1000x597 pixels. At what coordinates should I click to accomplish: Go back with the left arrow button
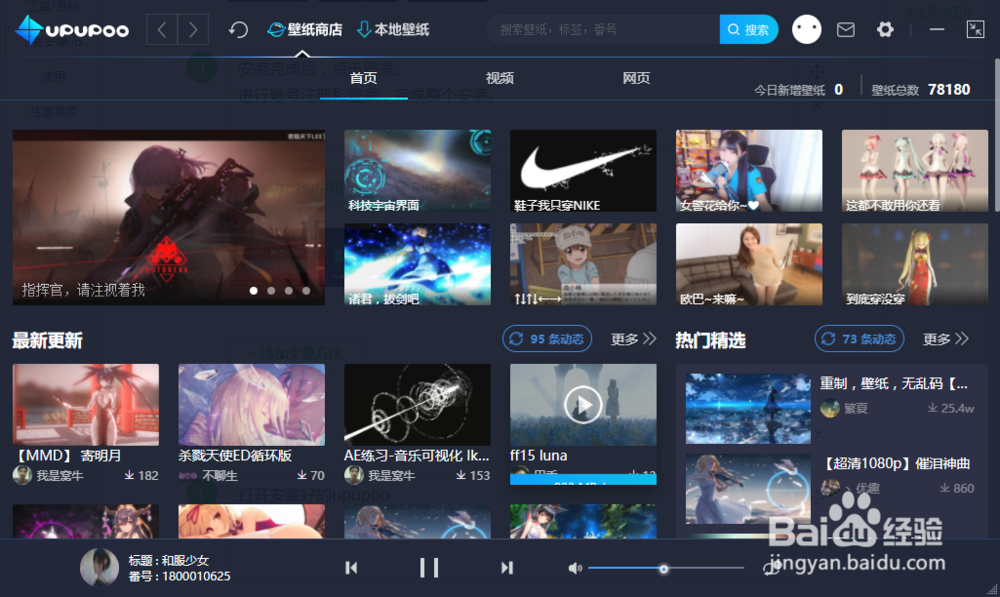(x=162, y=29)
